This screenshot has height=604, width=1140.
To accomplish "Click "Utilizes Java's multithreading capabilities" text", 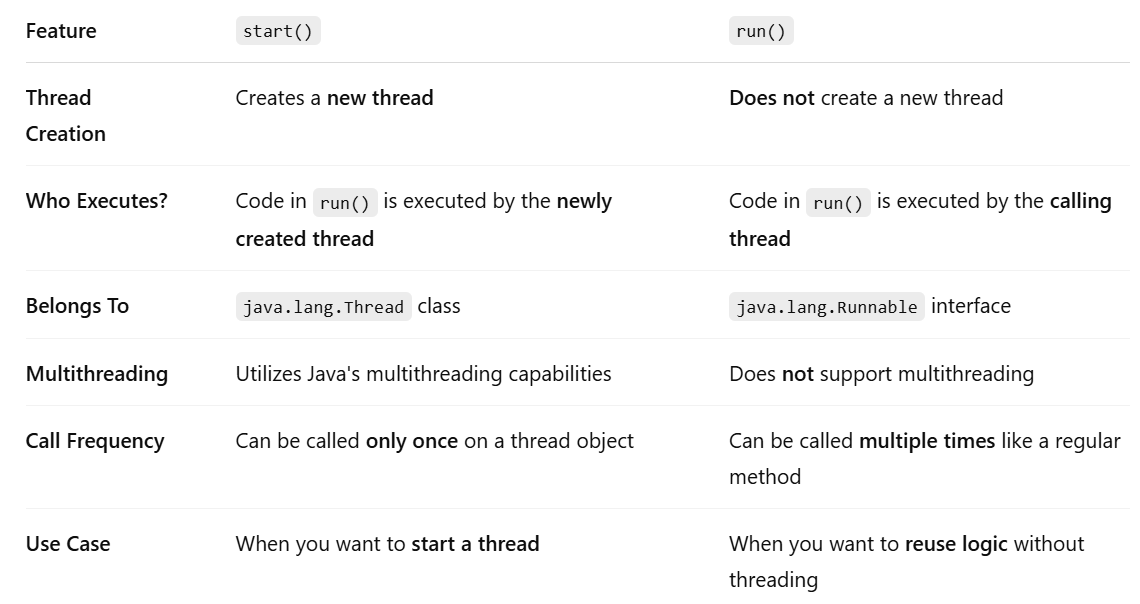I will coord(423,374).
